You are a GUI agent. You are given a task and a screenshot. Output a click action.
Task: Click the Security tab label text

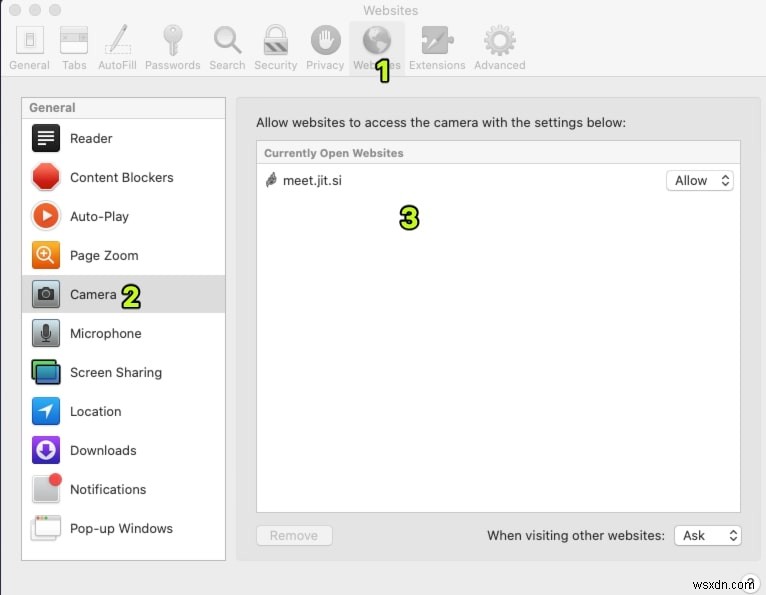276,65
